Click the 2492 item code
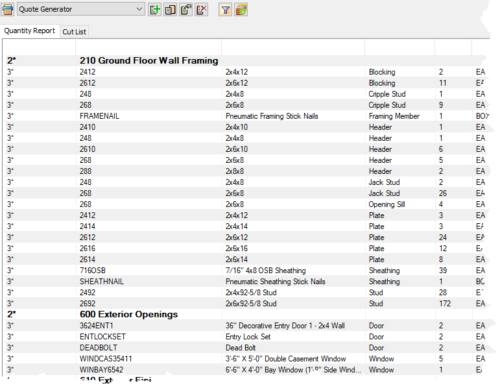Viewport: 500px width, 390px height. pyautogui.click(x=87, y=292)
